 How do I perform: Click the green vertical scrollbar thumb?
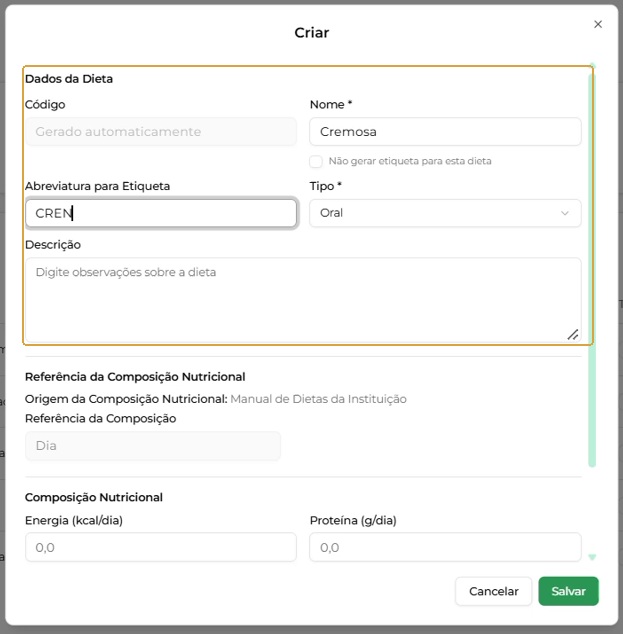coord(592,270)
